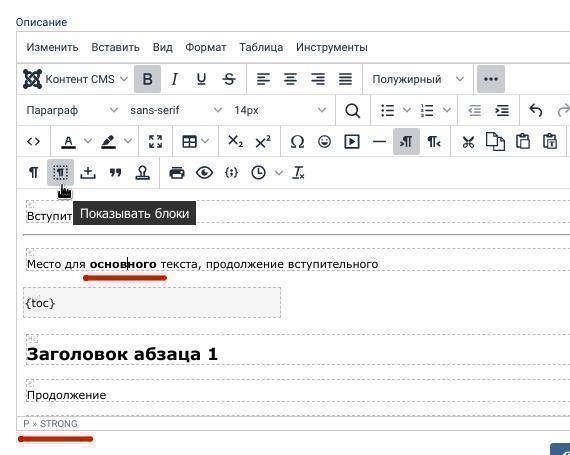The width and height of the screenshot is (570, 455).
Task: Paste as plain text
Action: tap(550, 141)
